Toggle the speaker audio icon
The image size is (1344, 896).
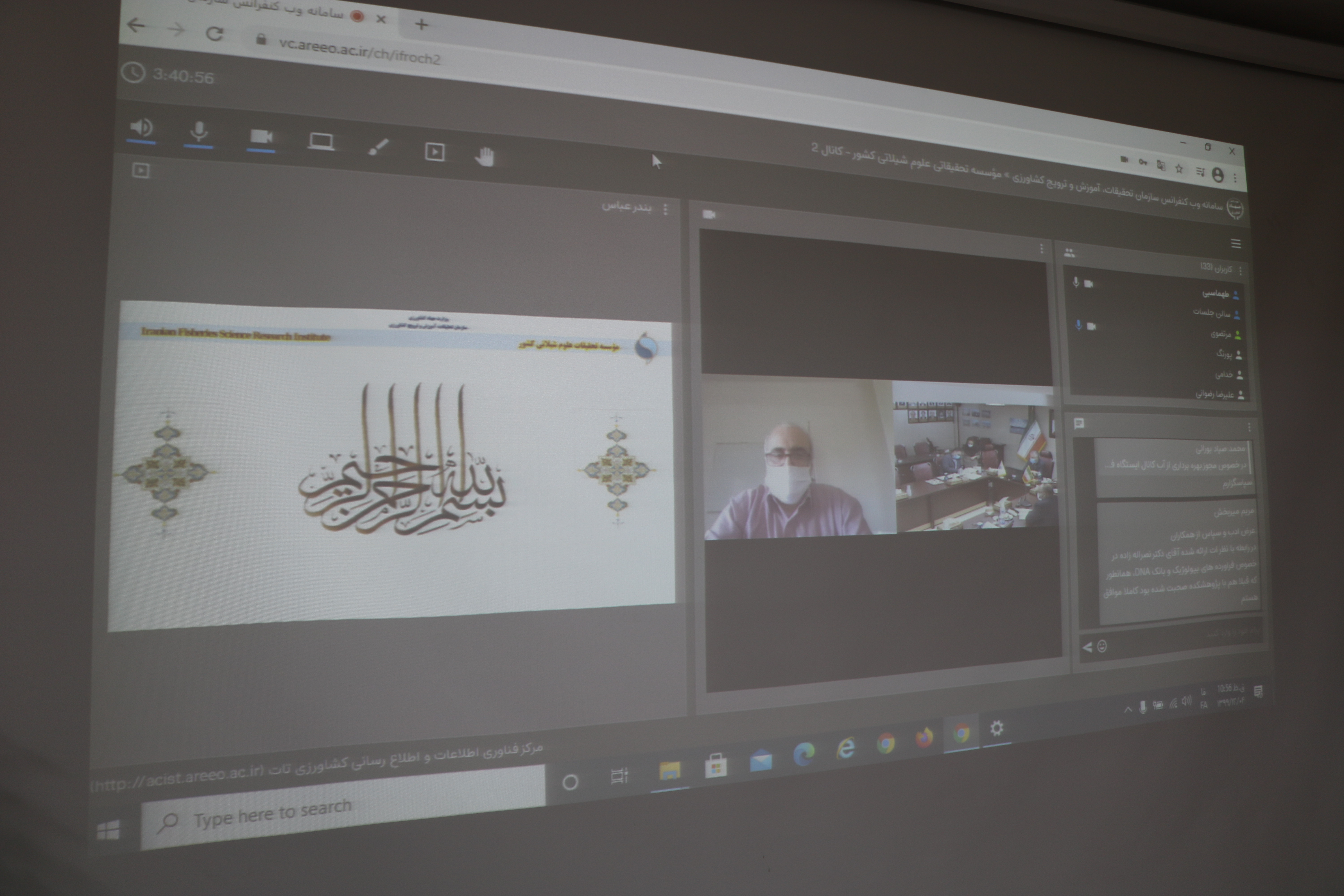(x=141, y=127)
